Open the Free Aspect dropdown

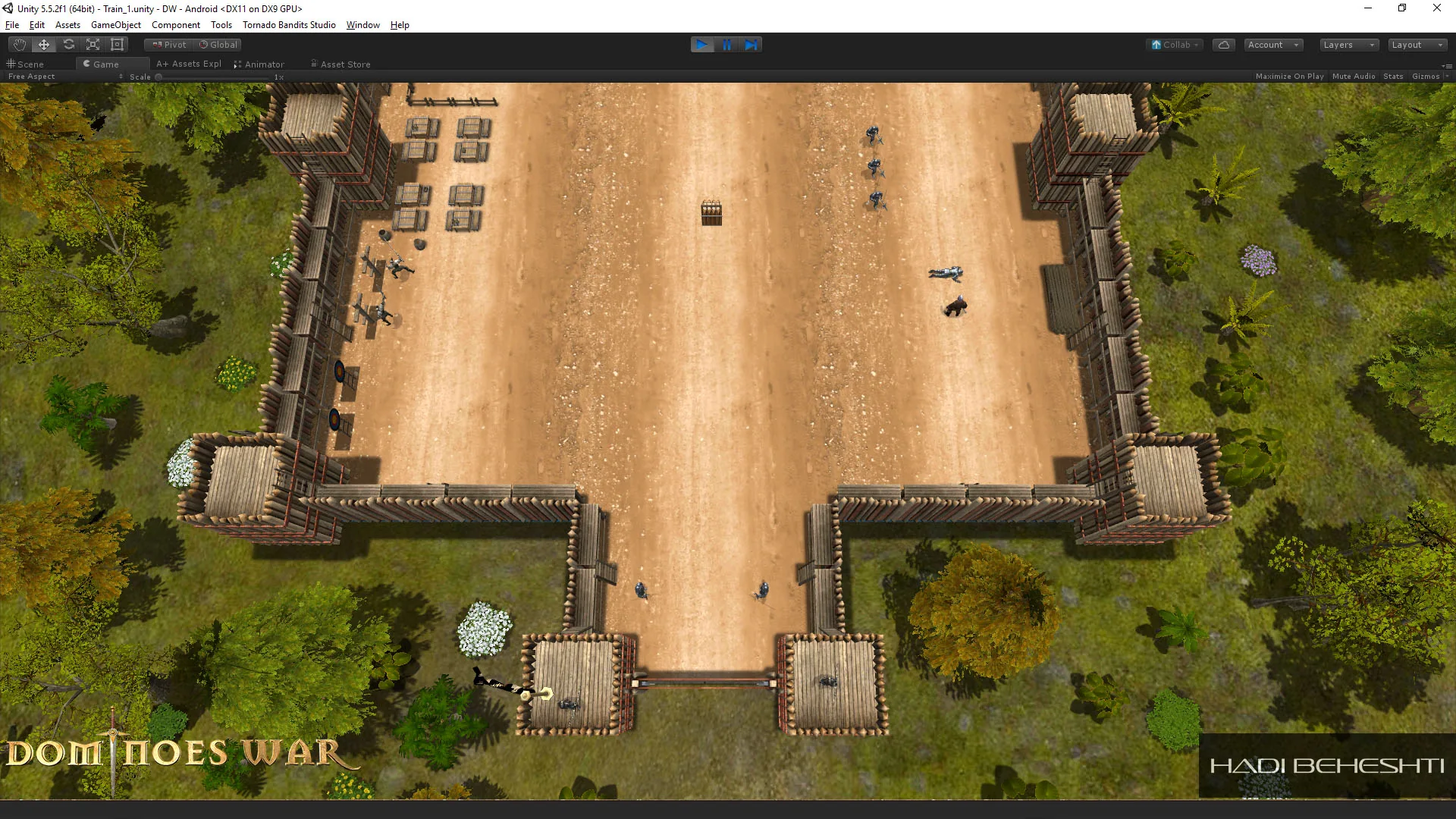[x=65, y=77]
